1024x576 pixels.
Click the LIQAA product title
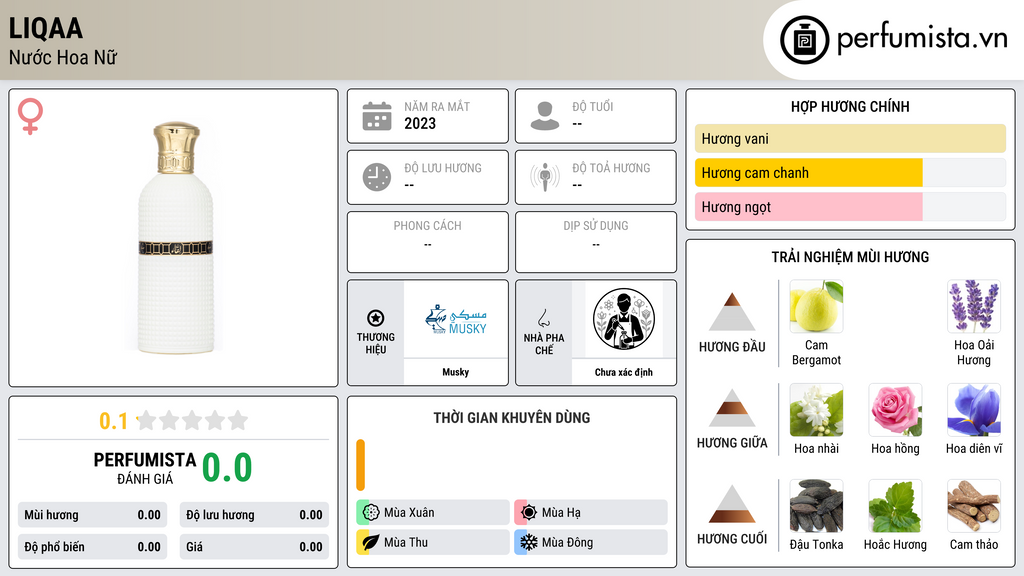coord(46,28)
